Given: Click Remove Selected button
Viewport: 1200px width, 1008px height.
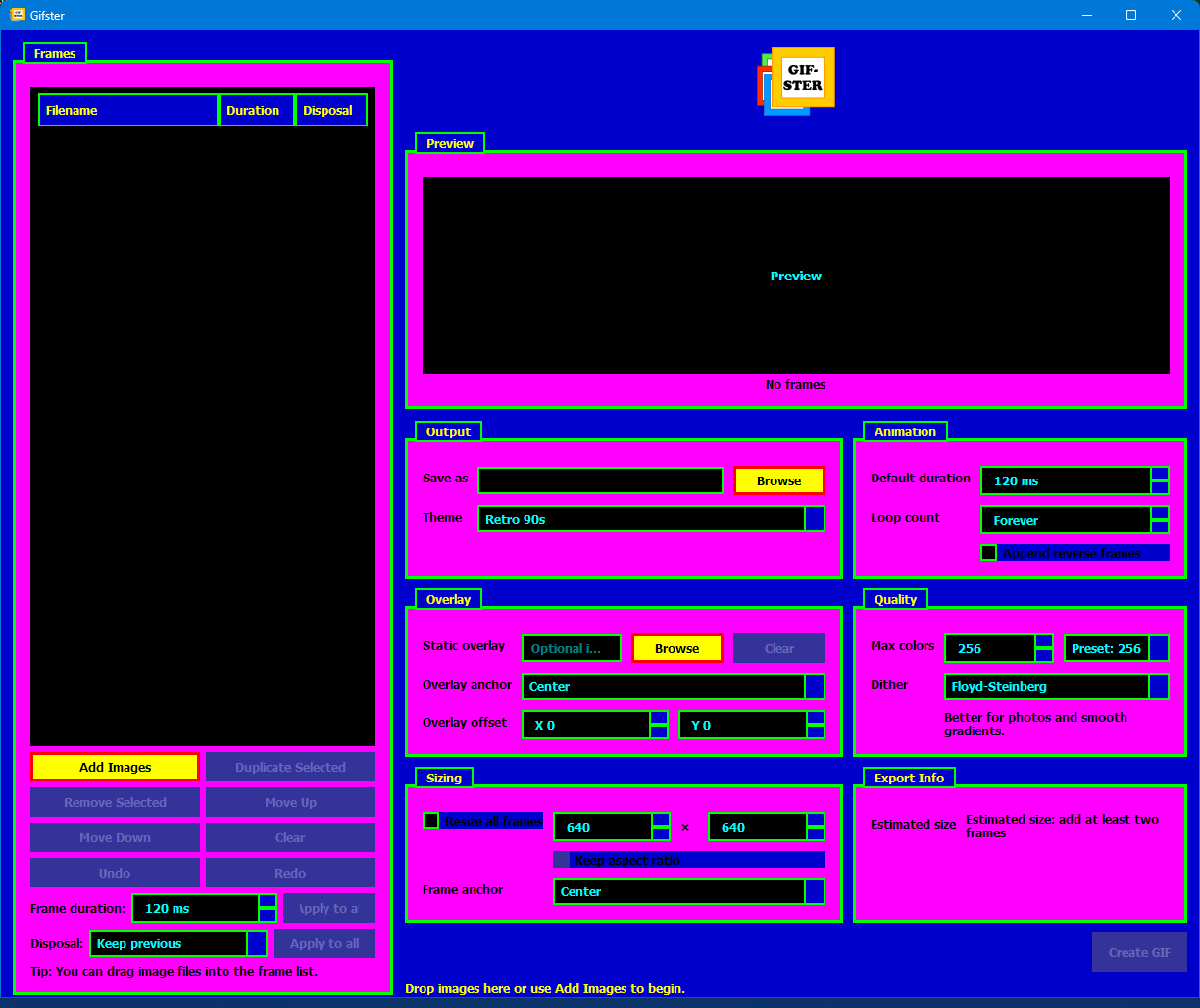Looking at the screenshot, I should point(115,802).
